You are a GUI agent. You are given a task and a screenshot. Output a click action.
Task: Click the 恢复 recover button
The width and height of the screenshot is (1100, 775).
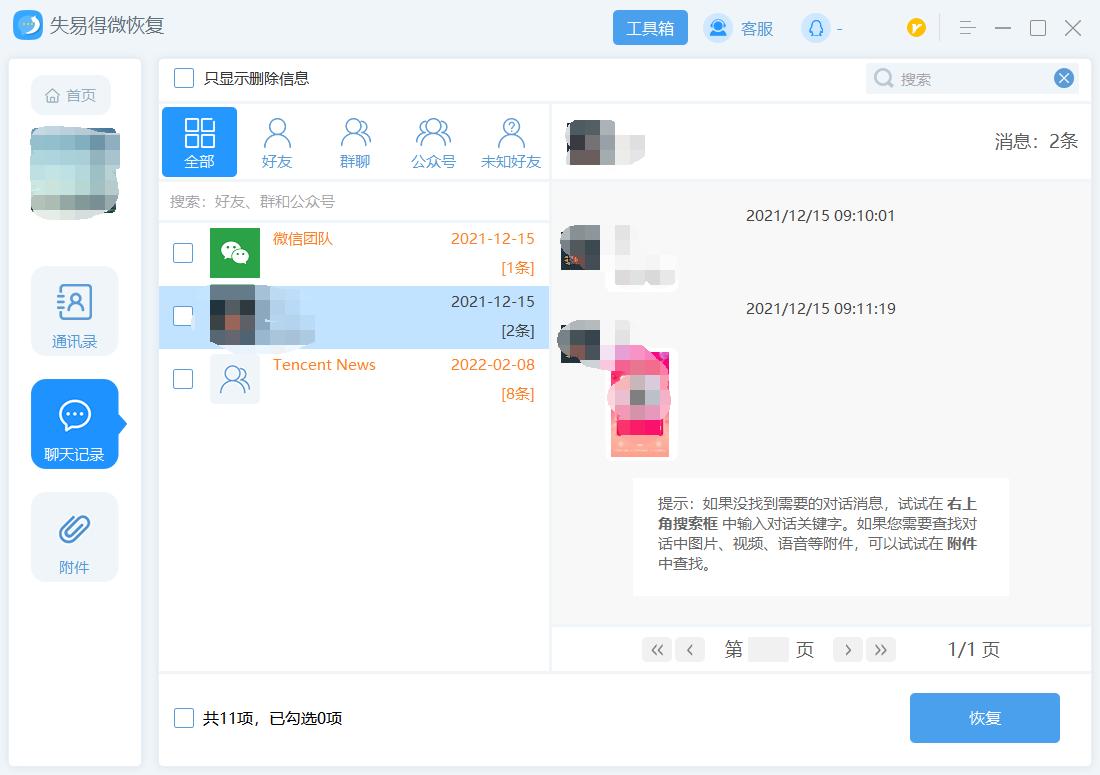point(984,717)
